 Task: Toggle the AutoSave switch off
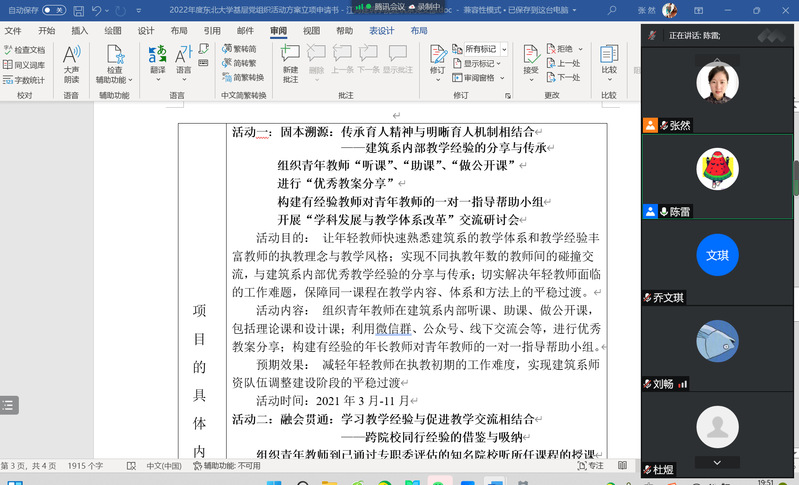pyautogui.click(x=54, y=11)
